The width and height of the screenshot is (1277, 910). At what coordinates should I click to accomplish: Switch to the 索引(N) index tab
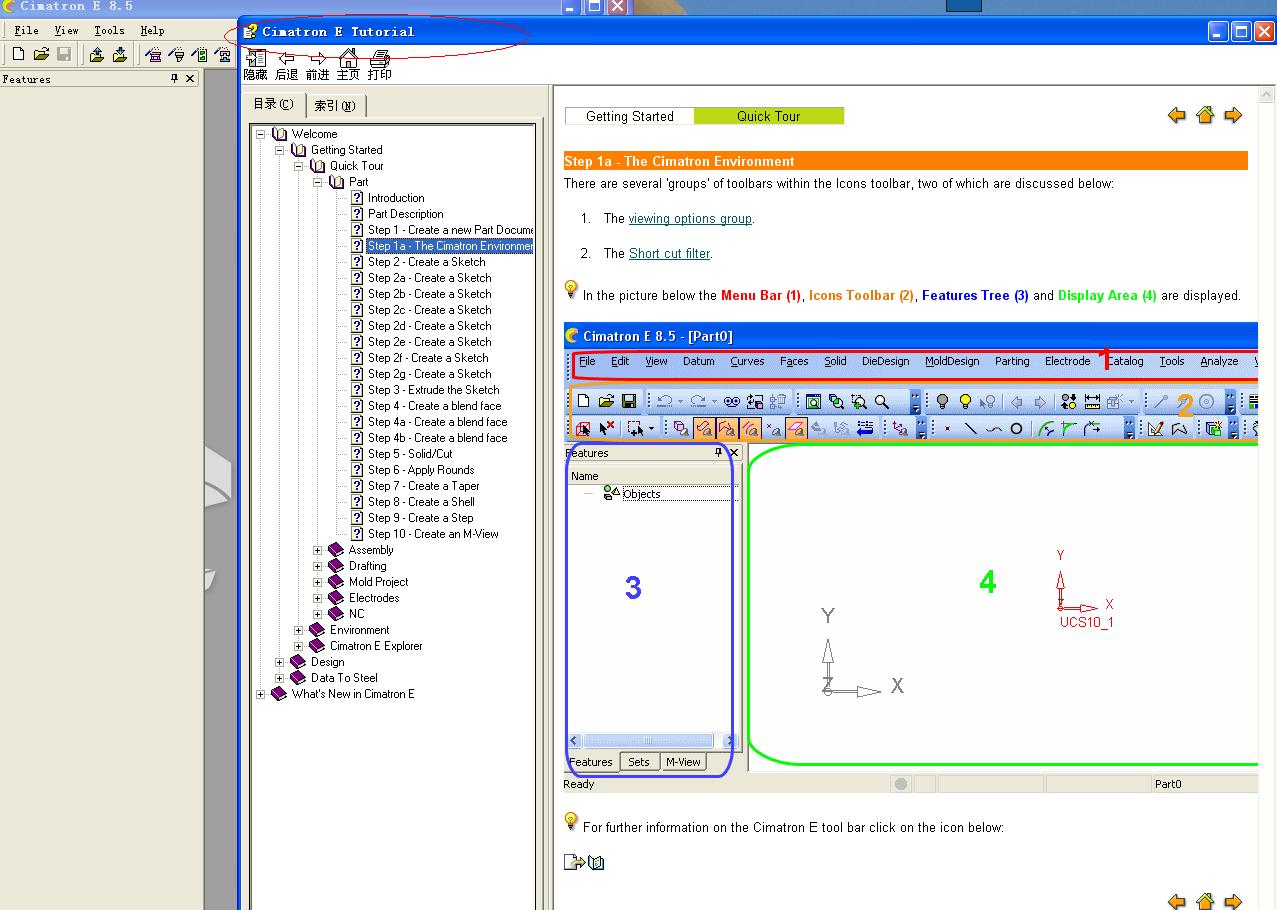[335, 105]
